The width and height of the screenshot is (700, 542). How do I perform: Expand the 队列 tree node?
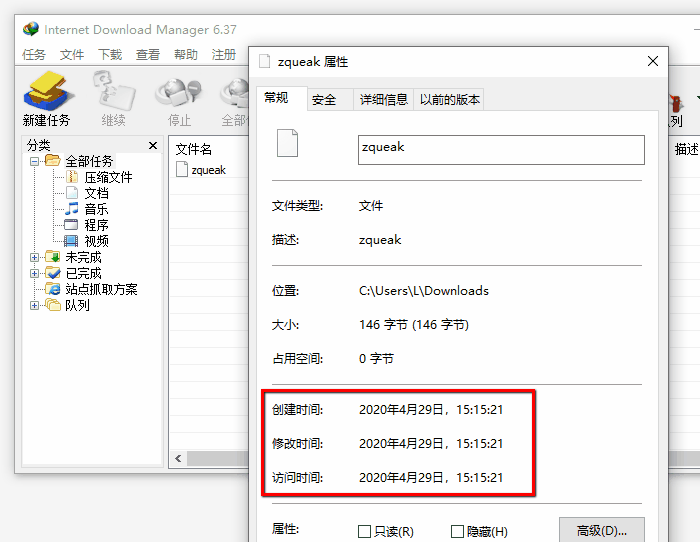tap(34, 305)
